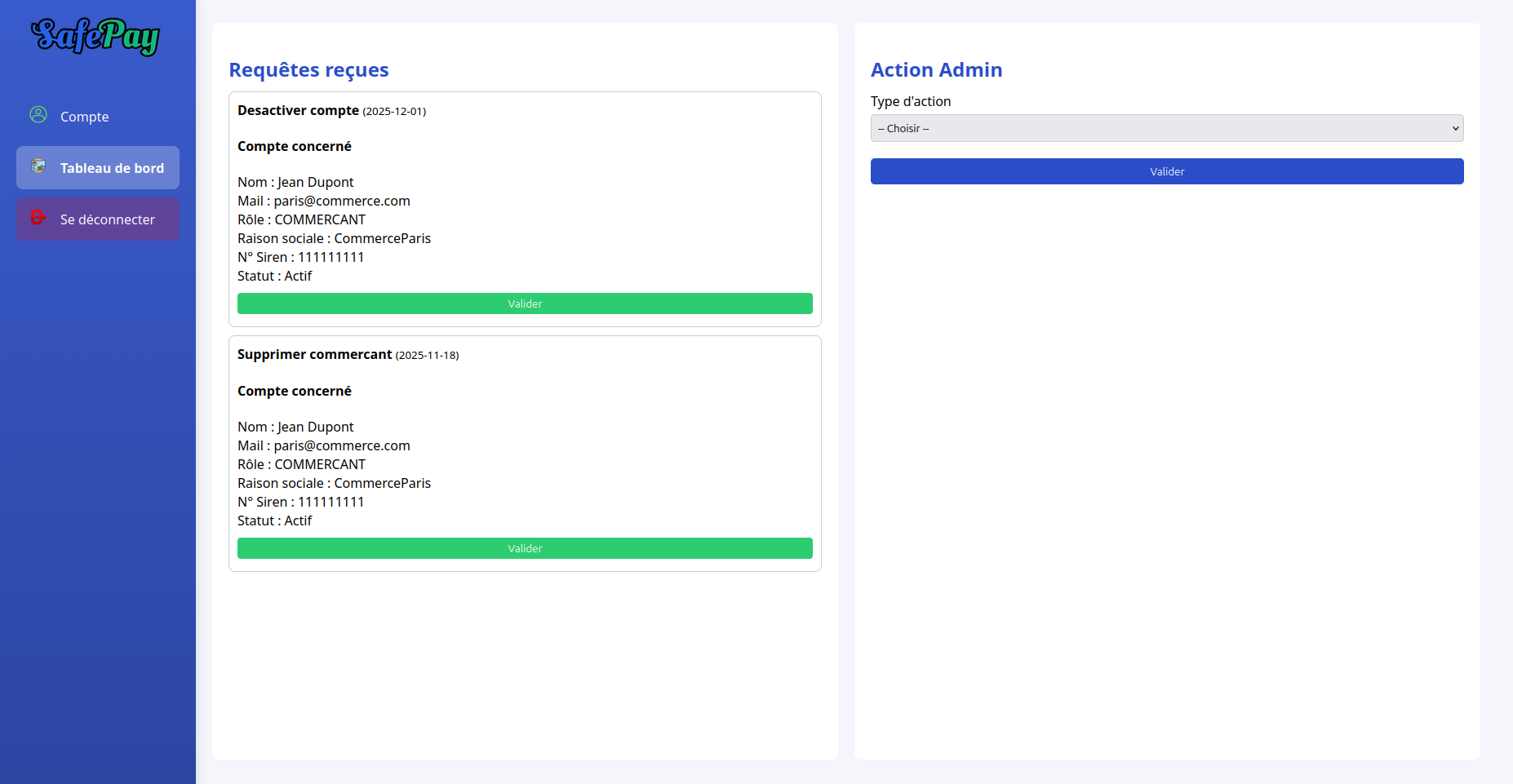1513x784 pixels.
Task: Click the SafePay logo
Action: [x=95, y=37]
